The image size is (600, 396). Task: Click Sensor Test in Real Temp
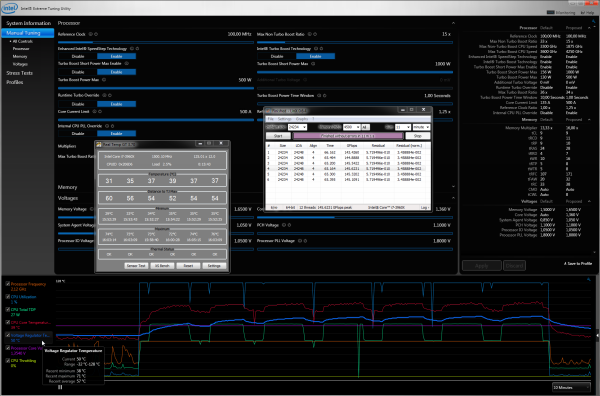tap(136, 266)
